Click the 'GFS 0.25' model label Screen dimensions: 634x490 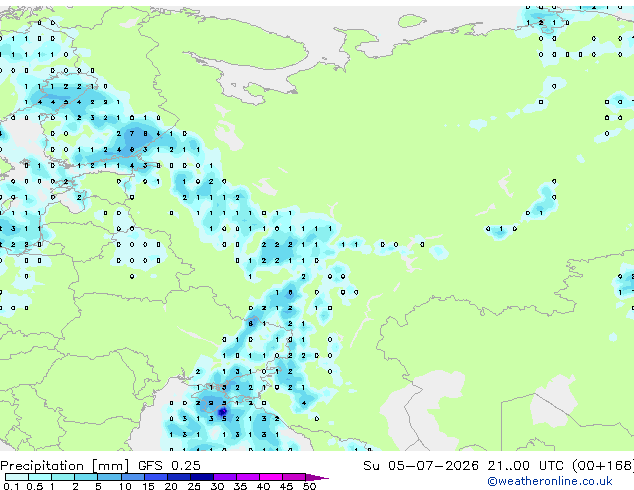click(169, 466)
